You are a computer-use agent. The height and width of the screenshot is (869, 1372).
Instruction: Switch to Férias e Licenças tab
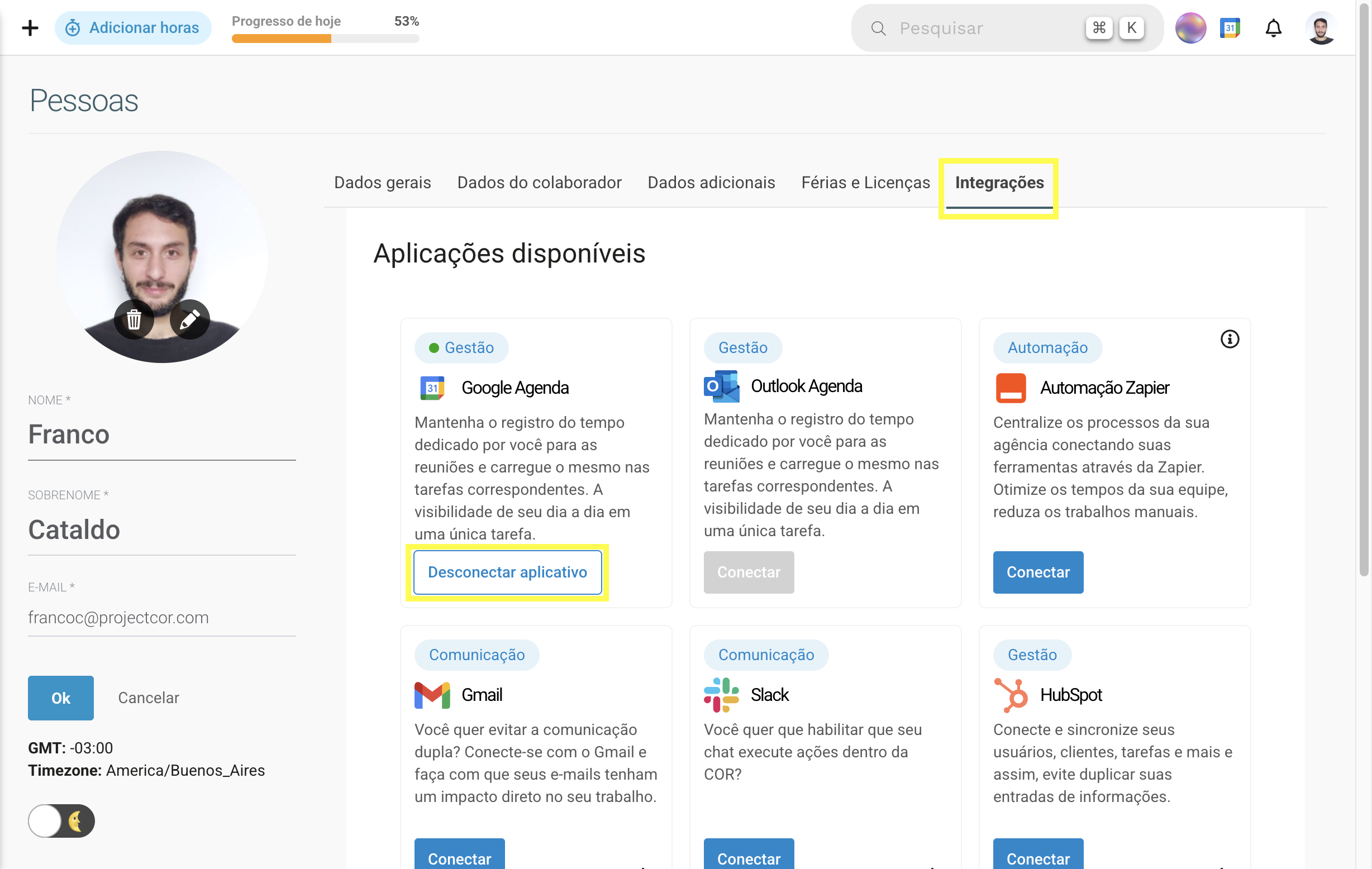(865, 182)
